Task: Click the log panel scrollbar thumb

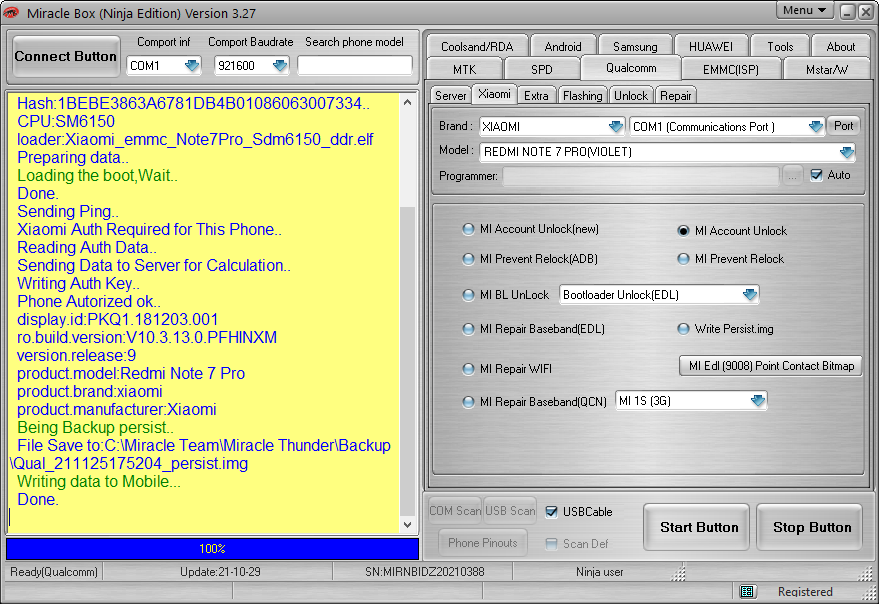Action: coord(408,362)
